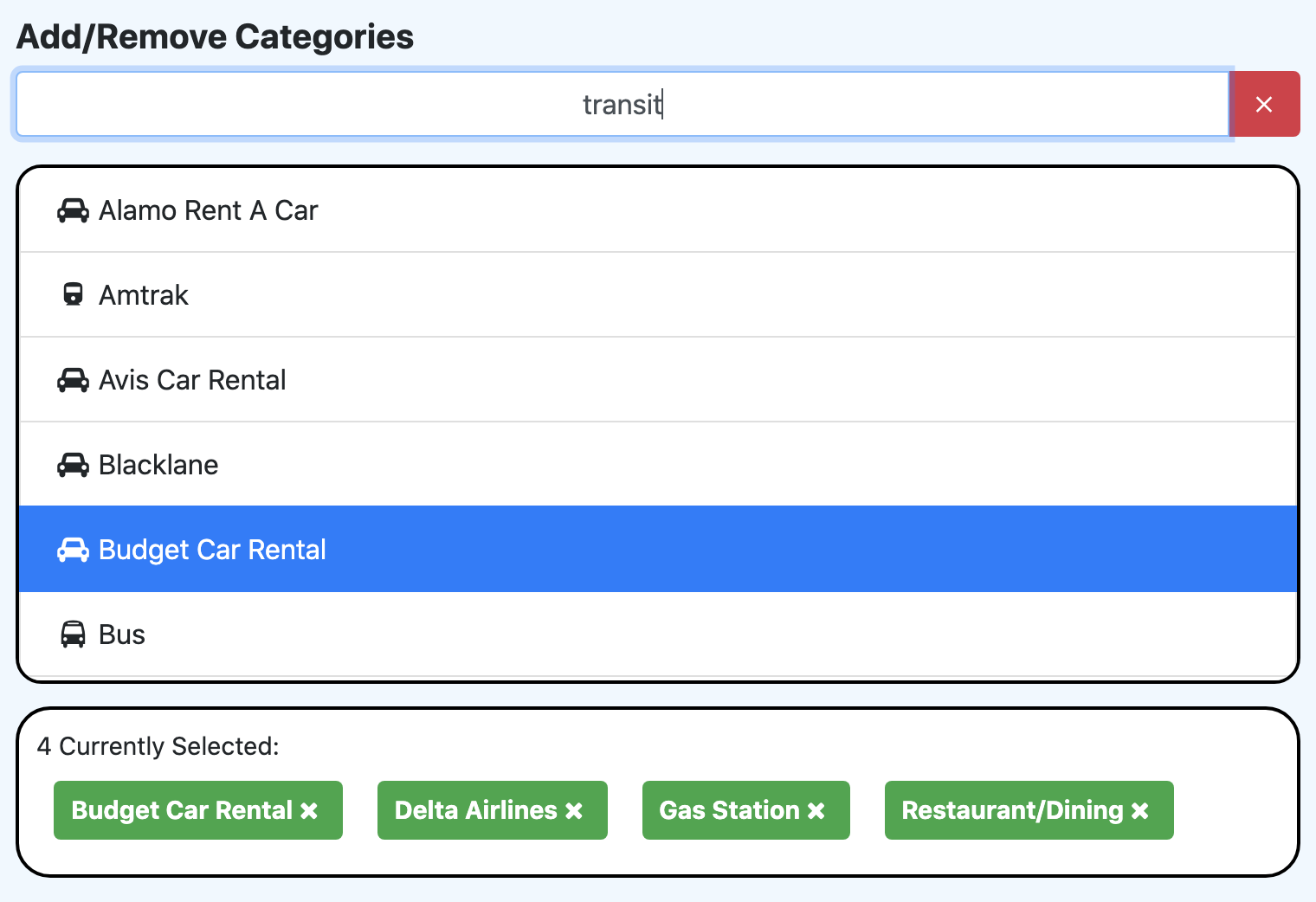Remove the Restaurant/Dining tag
This screenshot has height=902, width=1316.
click(1140, 811)
